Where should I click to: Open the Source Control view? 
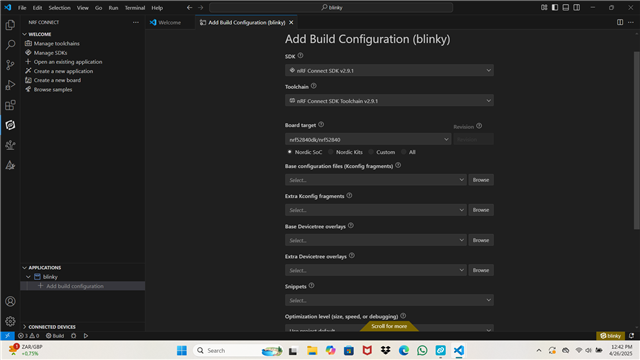tap(10, 65)
